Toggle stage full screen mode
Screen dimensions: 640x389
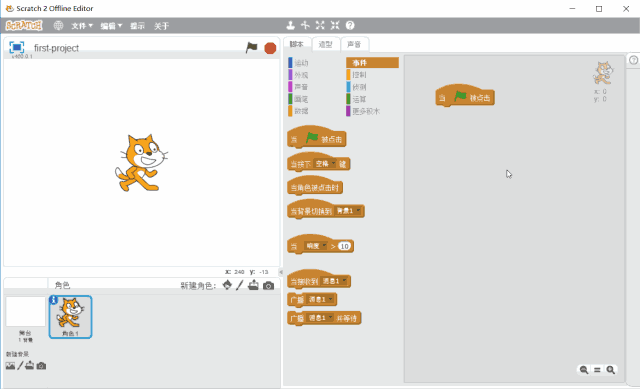point(17,47)
